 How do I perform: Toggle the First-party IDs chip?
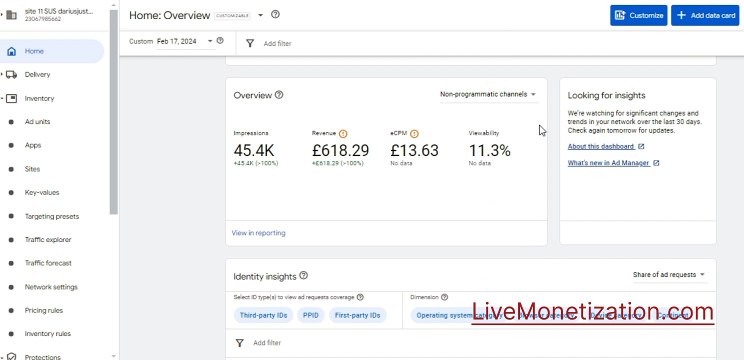pos(358,315)
